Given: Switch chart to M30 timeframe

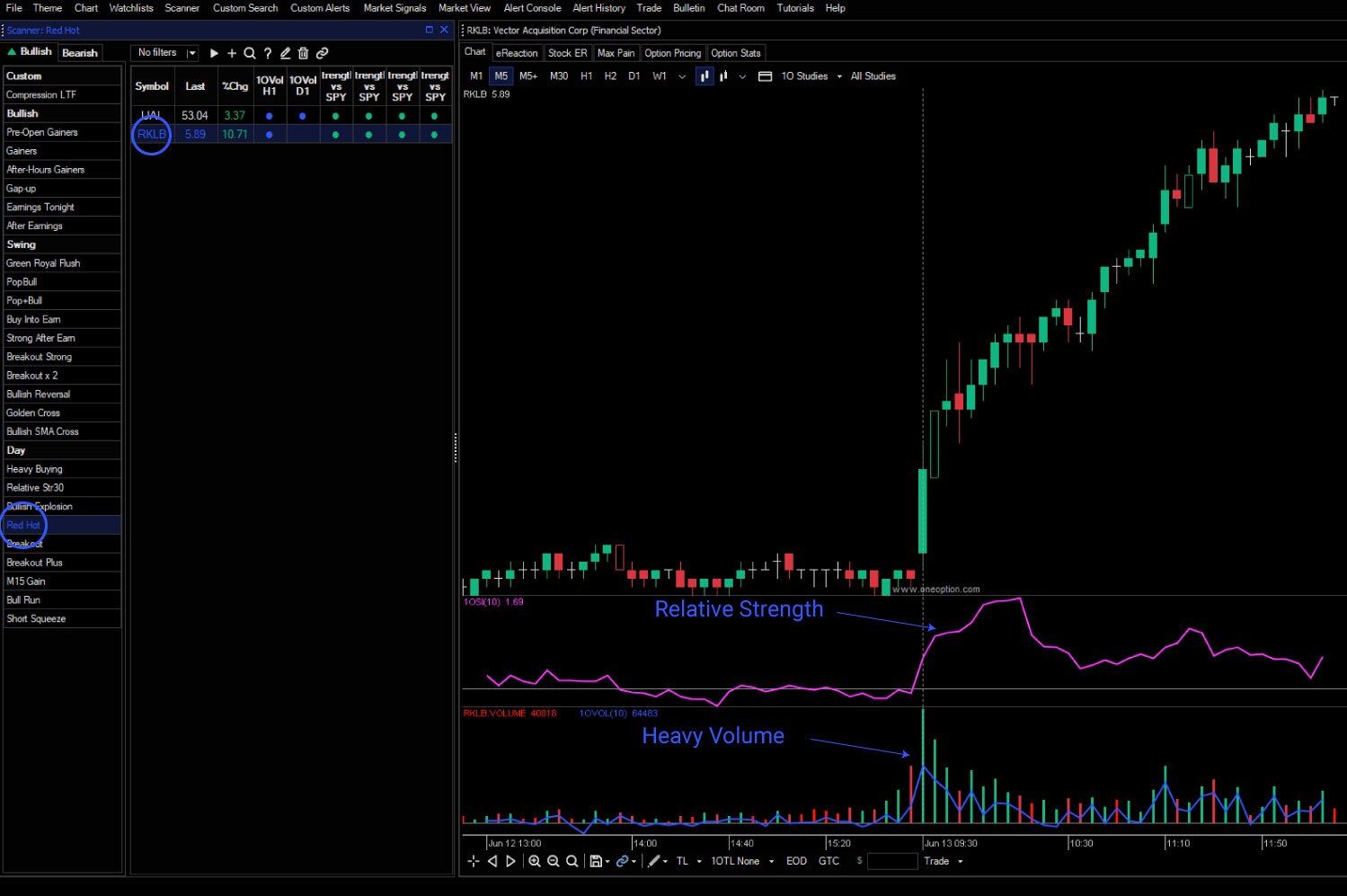Looking at the screenshot, I should pos(559,76).
